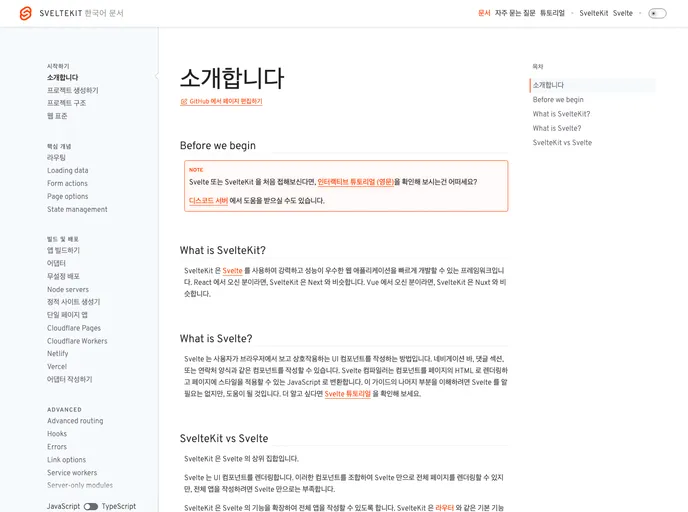The width and height of the screenshot is (688, 512).
Task: Select 무설정 배포 in the sidebar
Action: (64, 276)
